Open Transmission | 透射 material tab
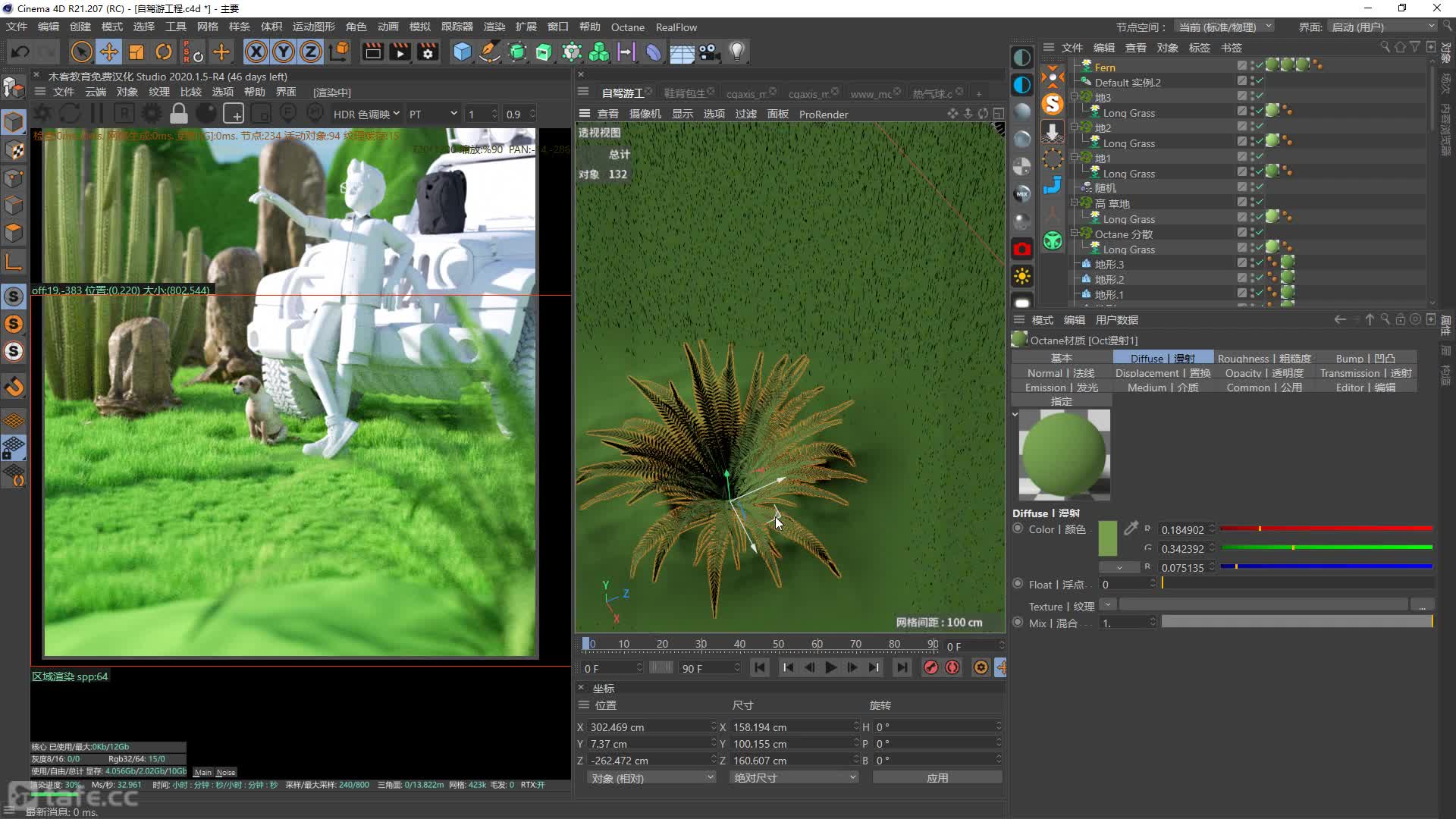Viewport: 1456px width, 819px height. [1365, 372]
